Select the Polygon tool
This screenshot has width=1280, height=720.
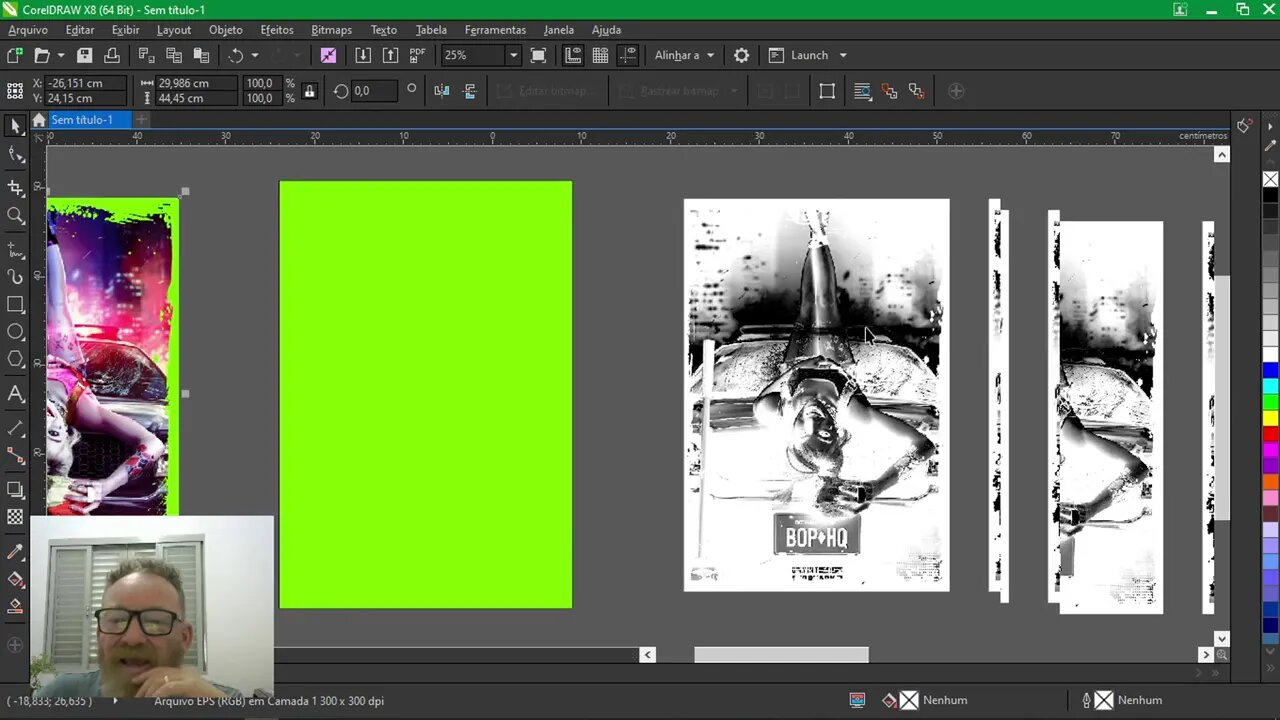pos(15,359)
